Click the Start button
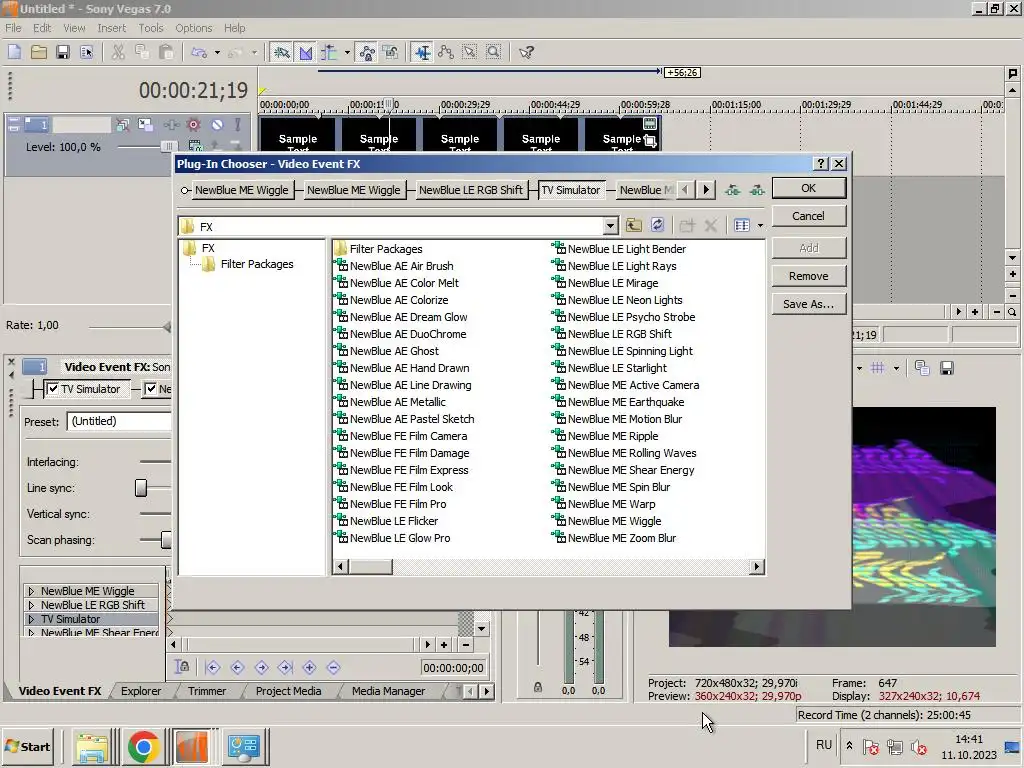Screen dimensions: 1024x768 (27, 747)
